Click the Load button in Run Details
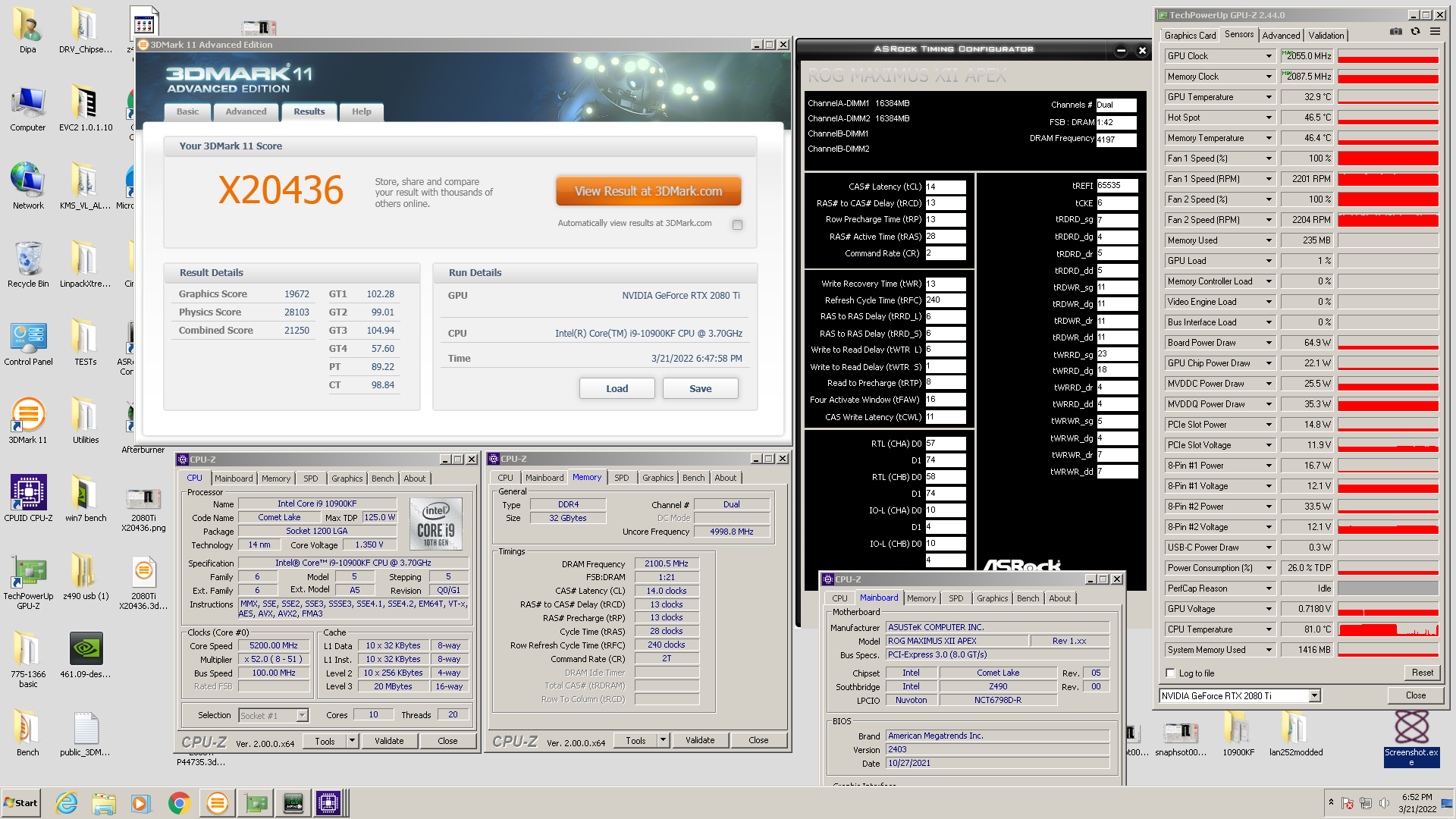This screenshot has height=819, width=1456. [x=617, y=388]
